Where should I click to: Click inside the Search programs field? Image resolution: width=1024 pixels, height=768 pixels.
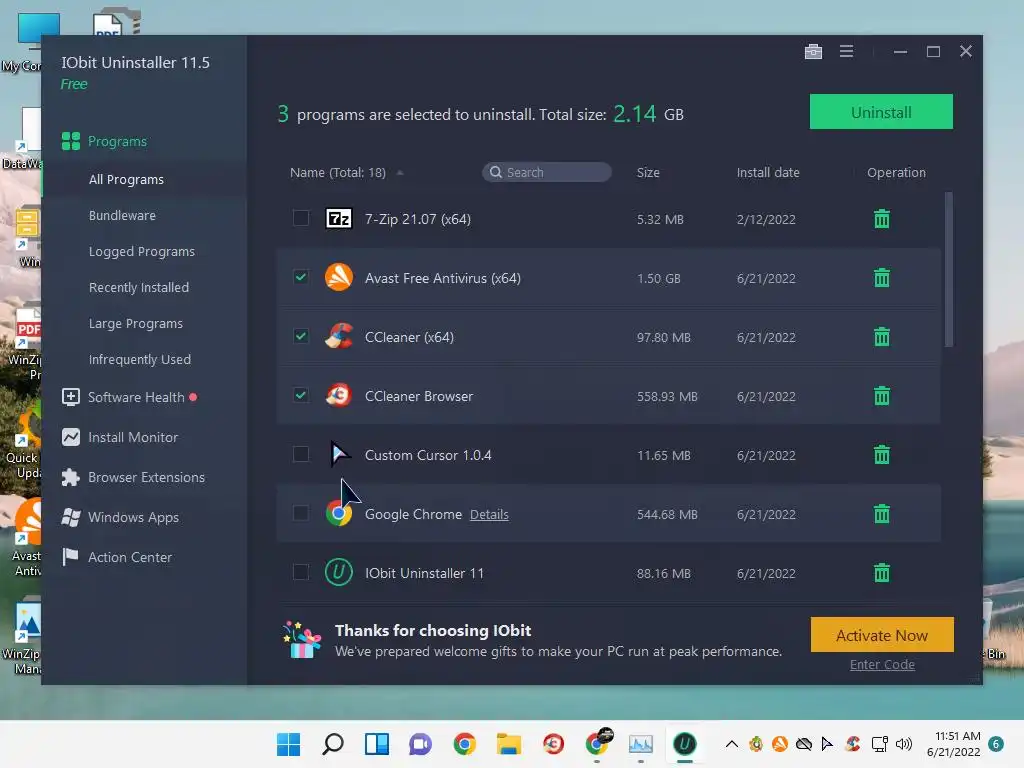[547, 172]
